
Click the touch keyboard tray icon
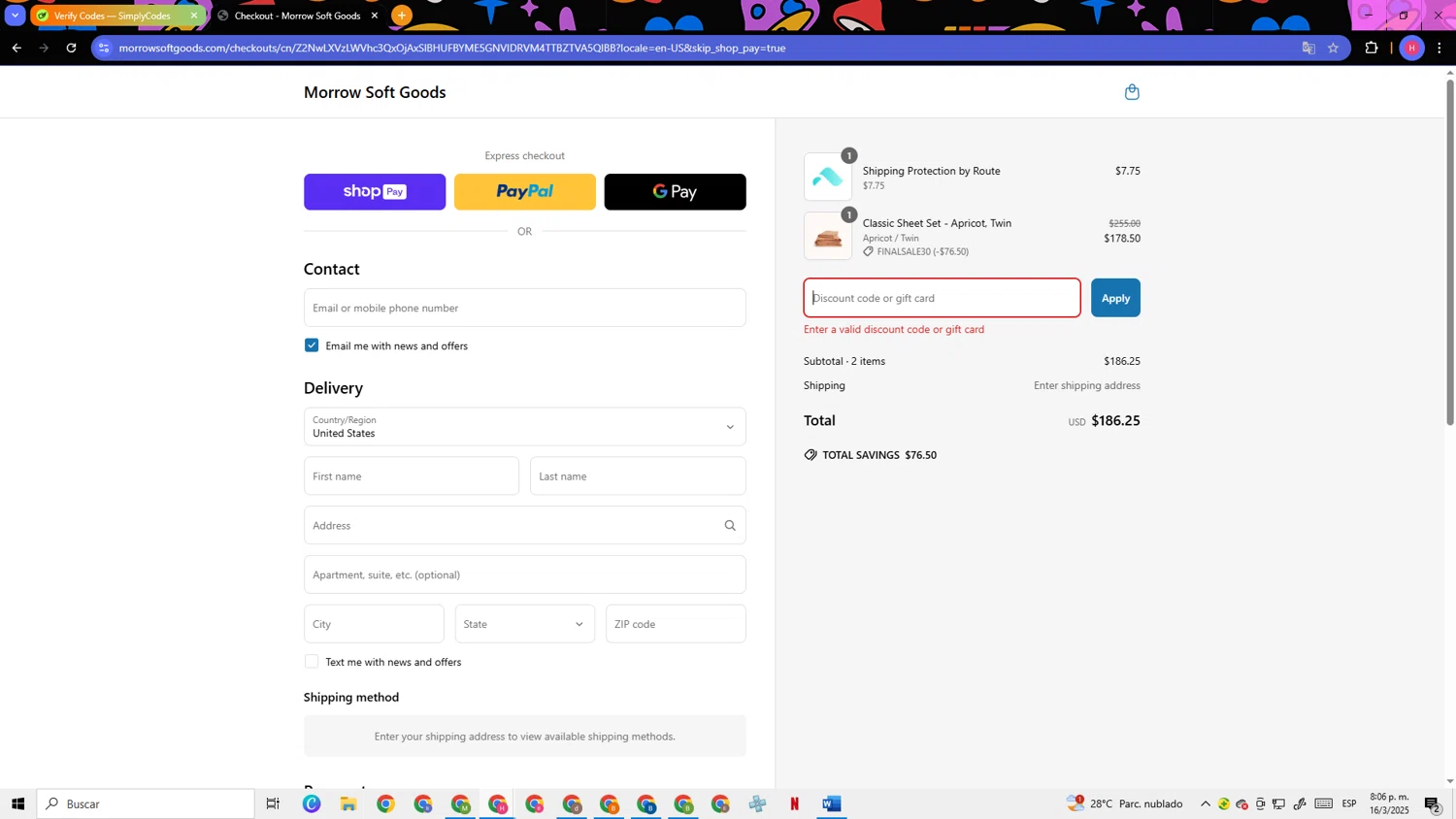point(1324,803)
